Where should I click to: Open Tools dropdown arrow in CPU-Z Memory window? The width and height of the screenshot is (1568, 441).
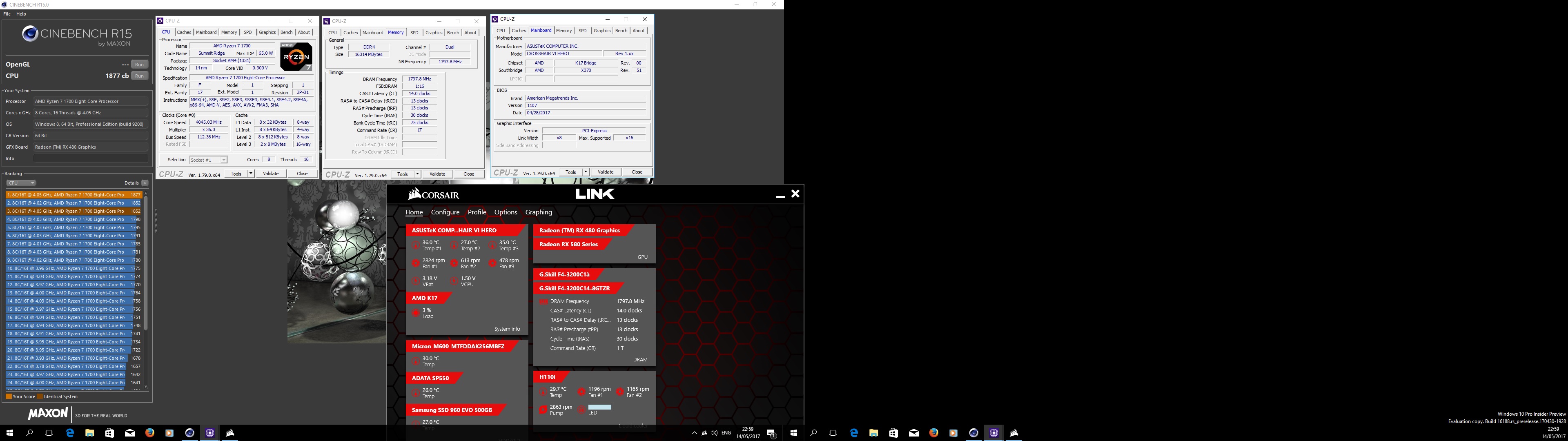(418, 174)
